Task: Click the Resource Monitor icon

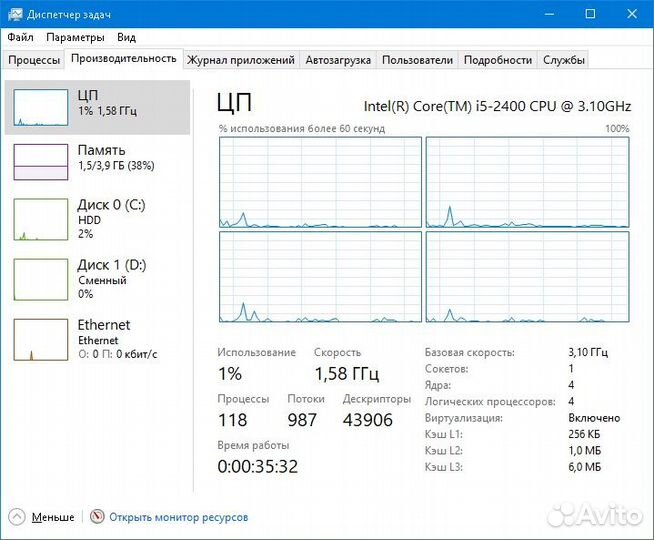Action: (x=97, y=517)
